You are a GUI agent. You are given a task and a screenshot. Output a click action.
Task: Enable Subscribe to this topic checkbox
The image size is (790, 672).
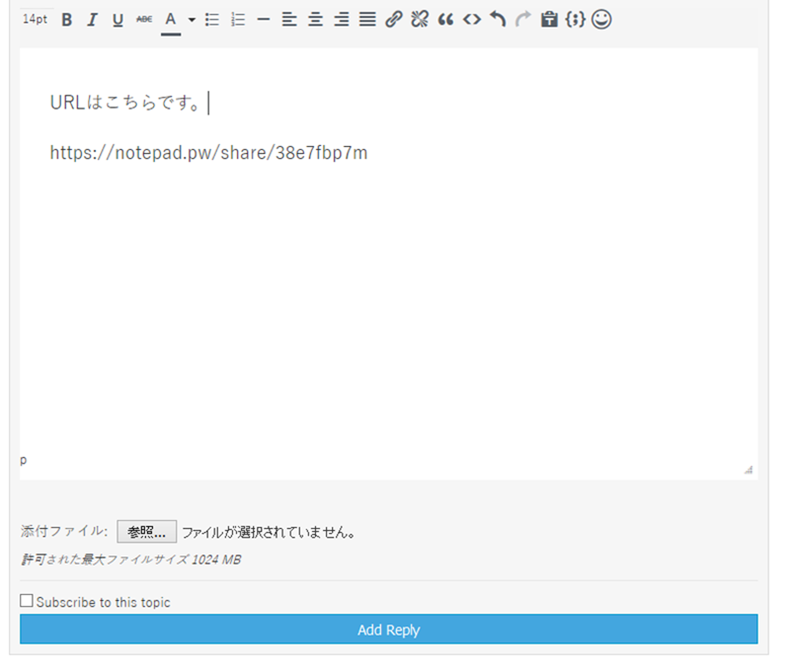point(27,600)
